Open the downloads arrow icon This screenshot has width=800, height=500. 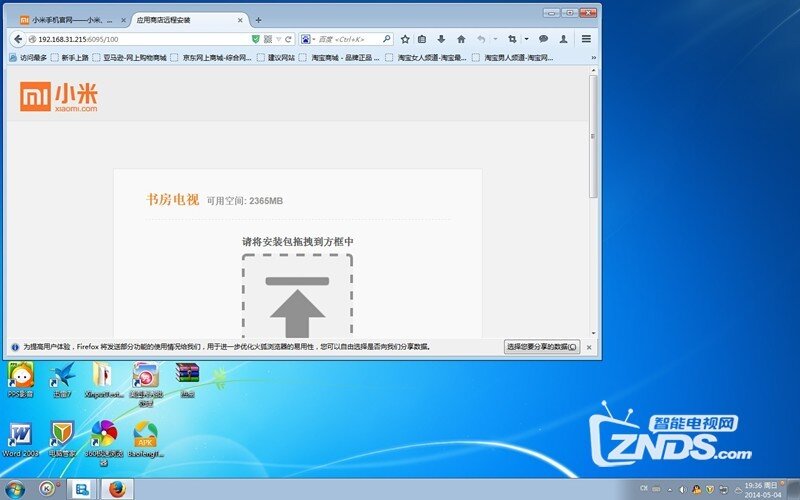[x=441, y=39]
